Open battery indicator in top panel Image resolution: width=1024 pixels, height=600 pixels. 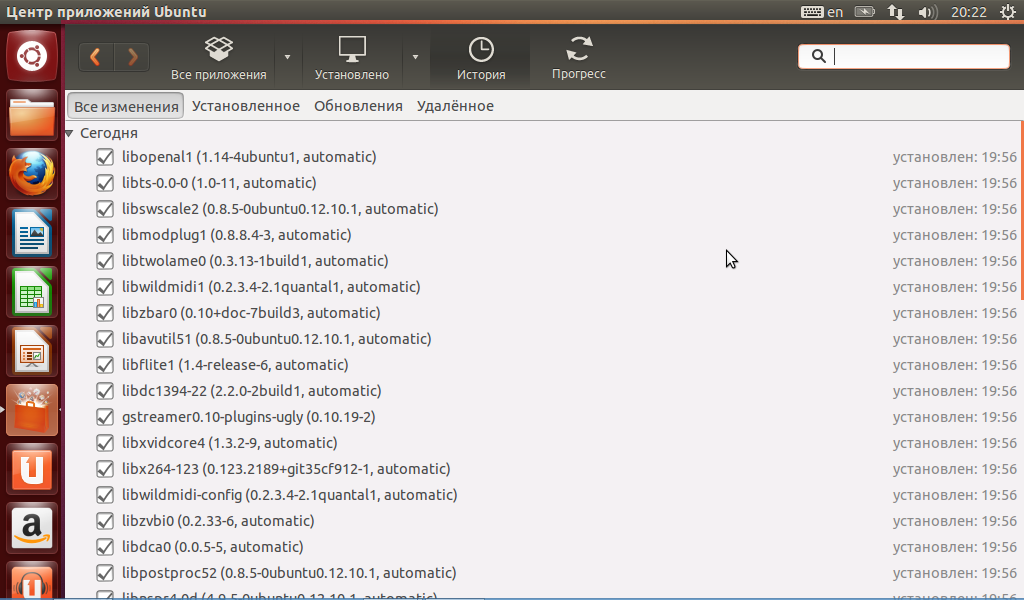click(865, 12)
